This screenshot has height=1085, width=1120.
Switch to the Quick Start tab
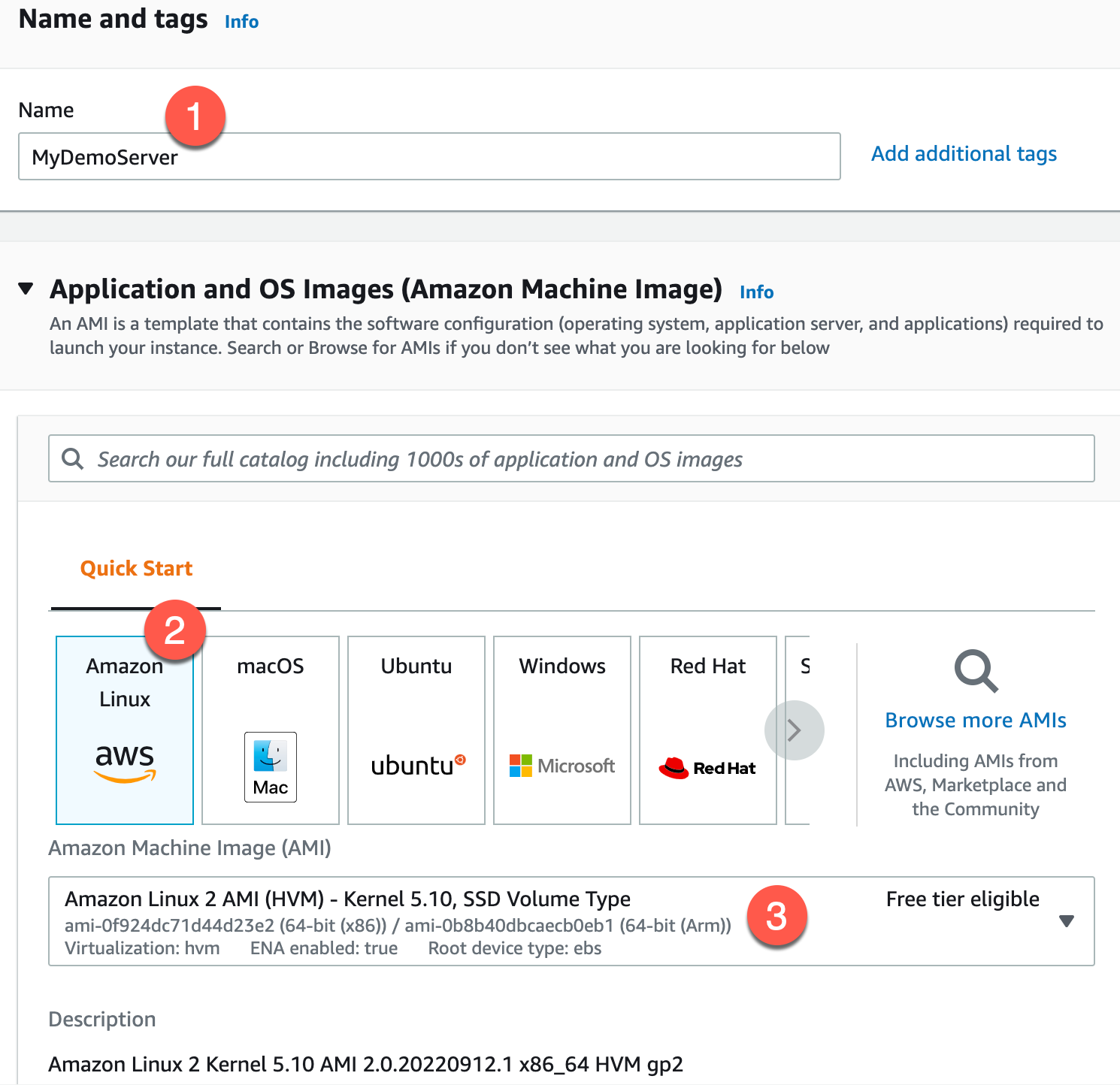(x=135, y=568)
